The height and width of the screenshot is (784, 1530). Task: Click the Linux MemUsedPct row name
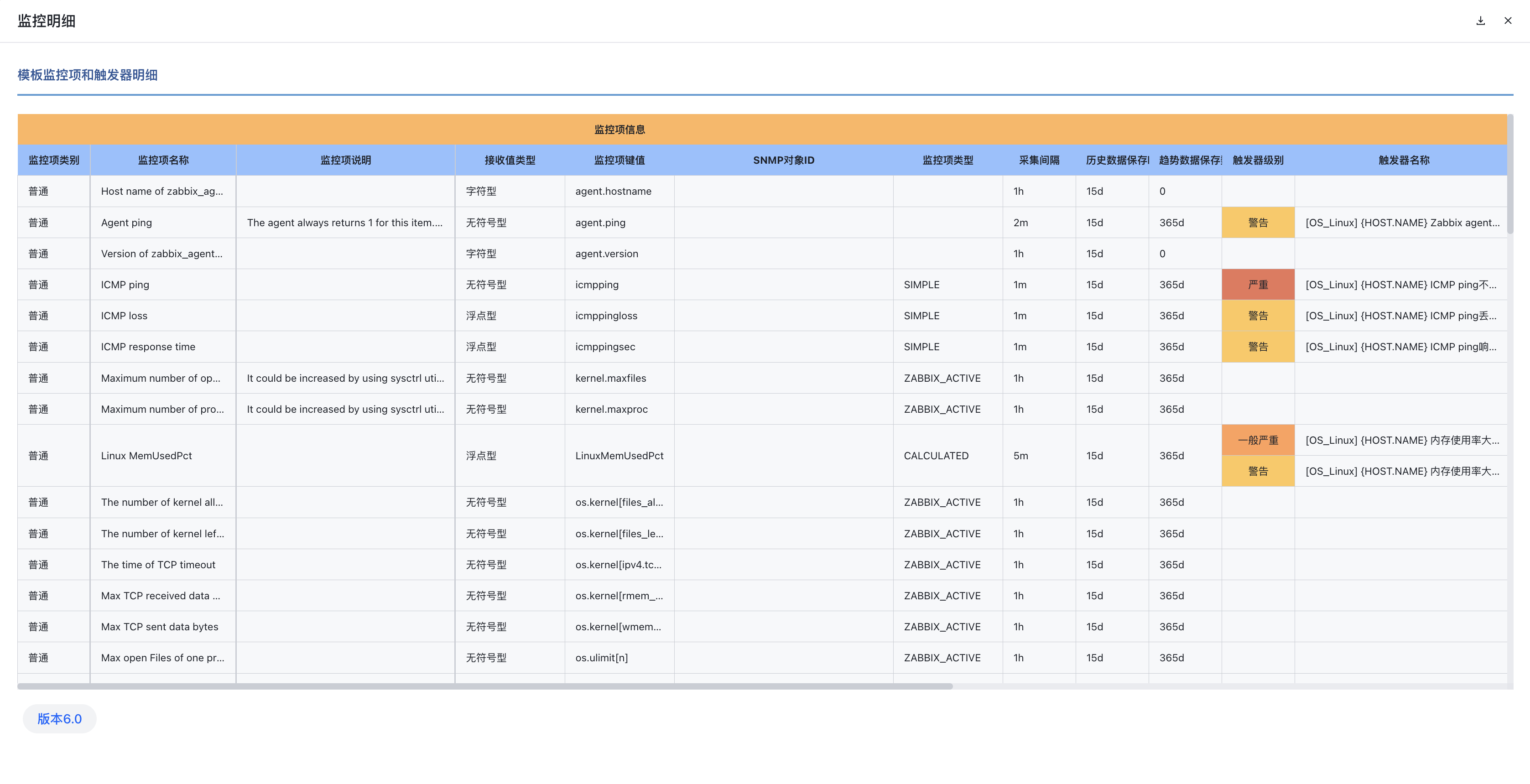(146, 456)
